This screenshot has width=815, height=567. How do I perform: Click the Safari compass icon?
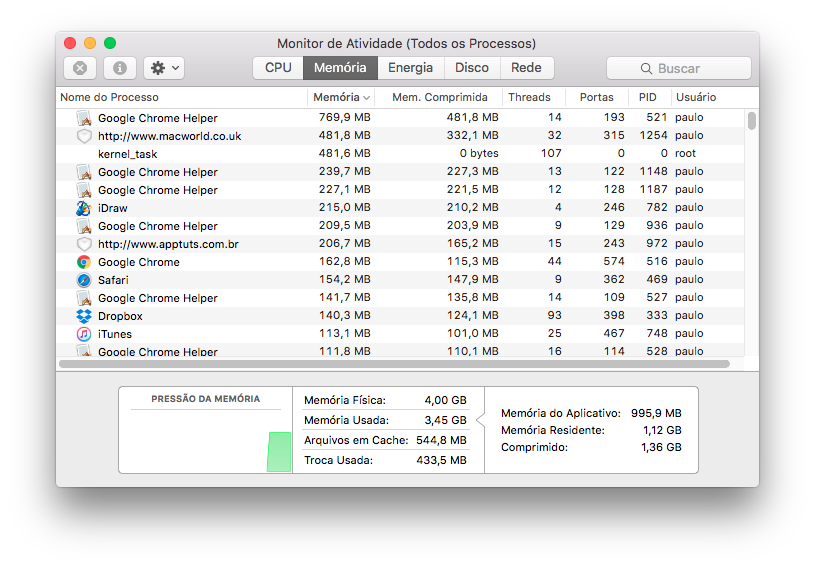click(x=84, y=280)
